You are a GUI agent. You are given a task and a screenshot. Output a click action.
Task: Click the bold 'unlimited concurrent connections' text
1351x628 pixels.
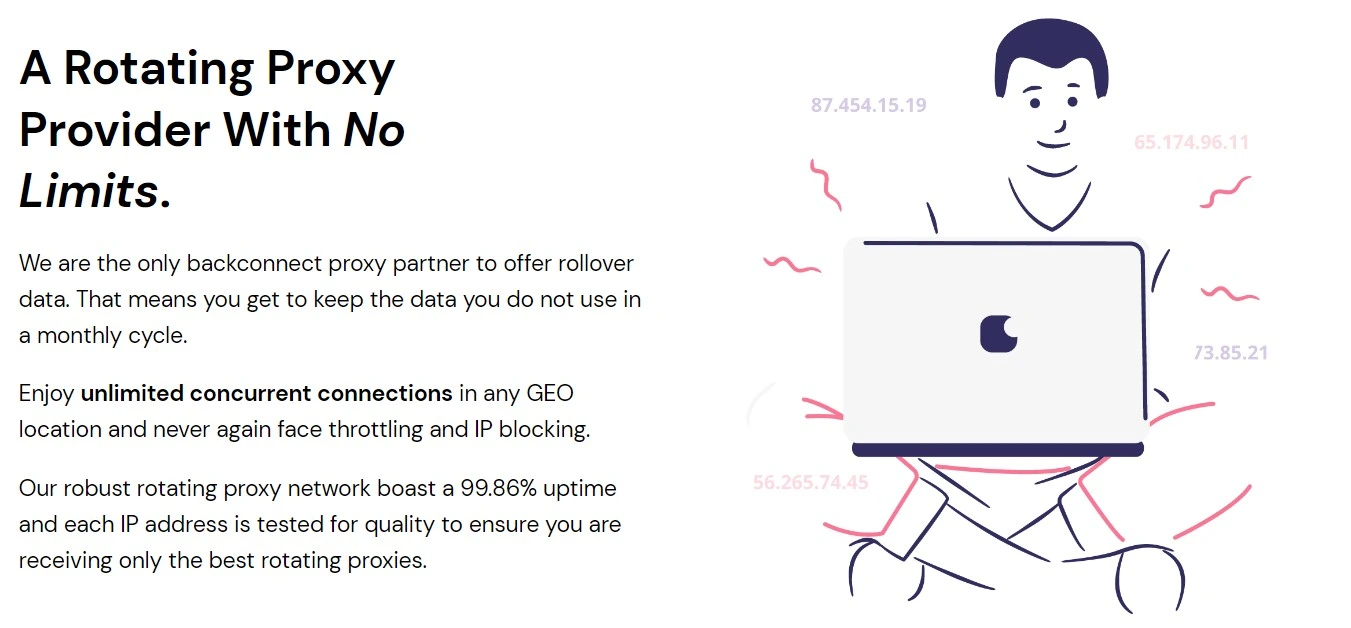266,393
